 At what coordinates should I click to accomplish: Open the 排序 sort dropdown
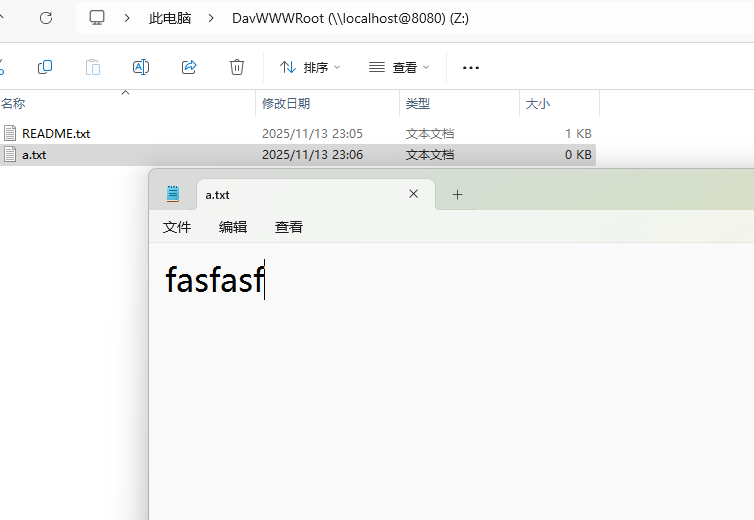tap(310, 67)
